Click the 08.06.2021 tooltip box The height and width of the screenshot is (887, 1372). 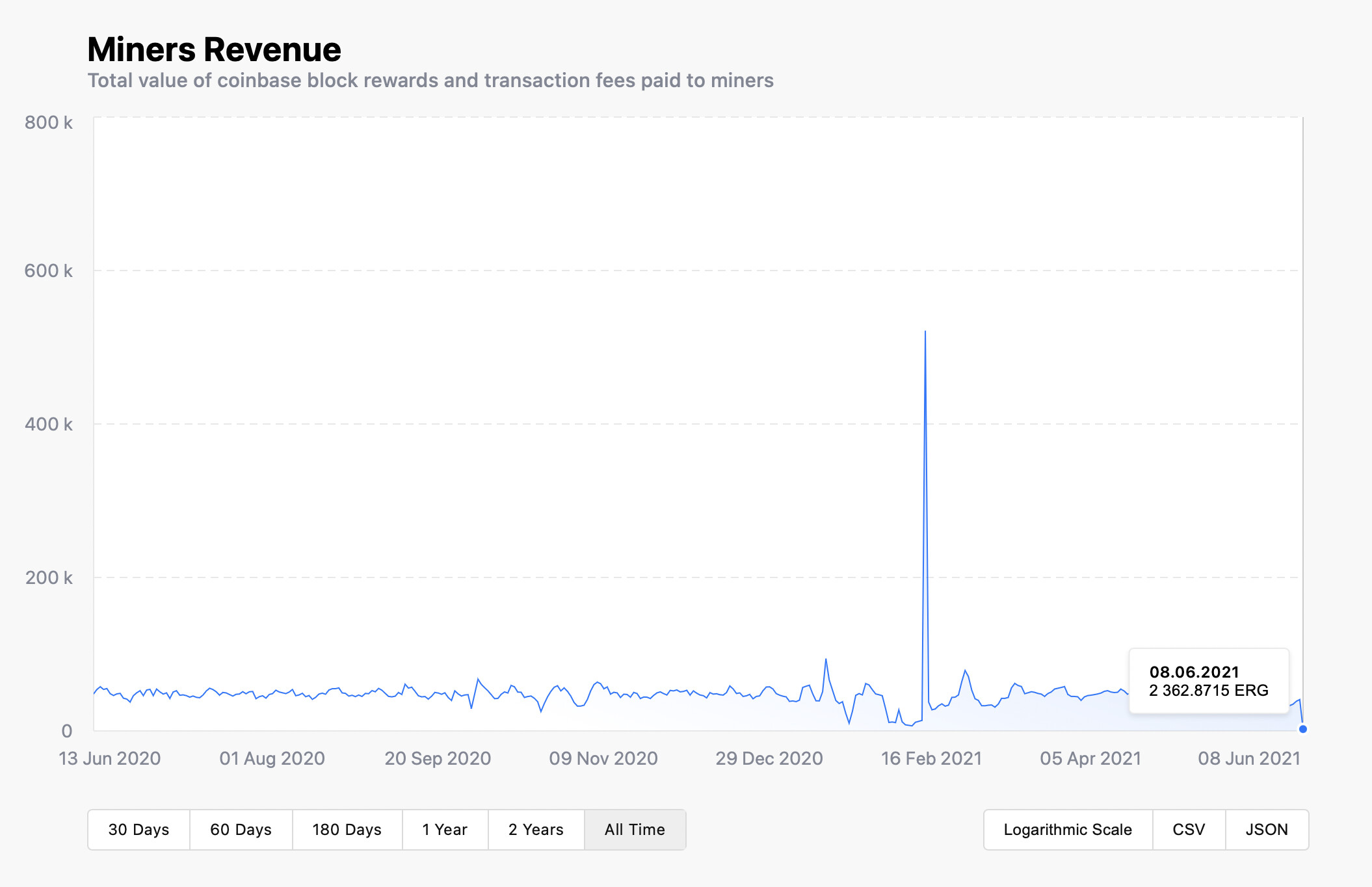click(1208, 681)
